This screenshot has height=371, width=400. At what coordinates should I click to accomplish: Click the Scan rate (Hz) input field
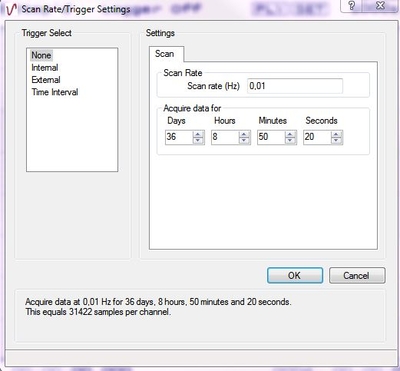[x=295, y=86]
